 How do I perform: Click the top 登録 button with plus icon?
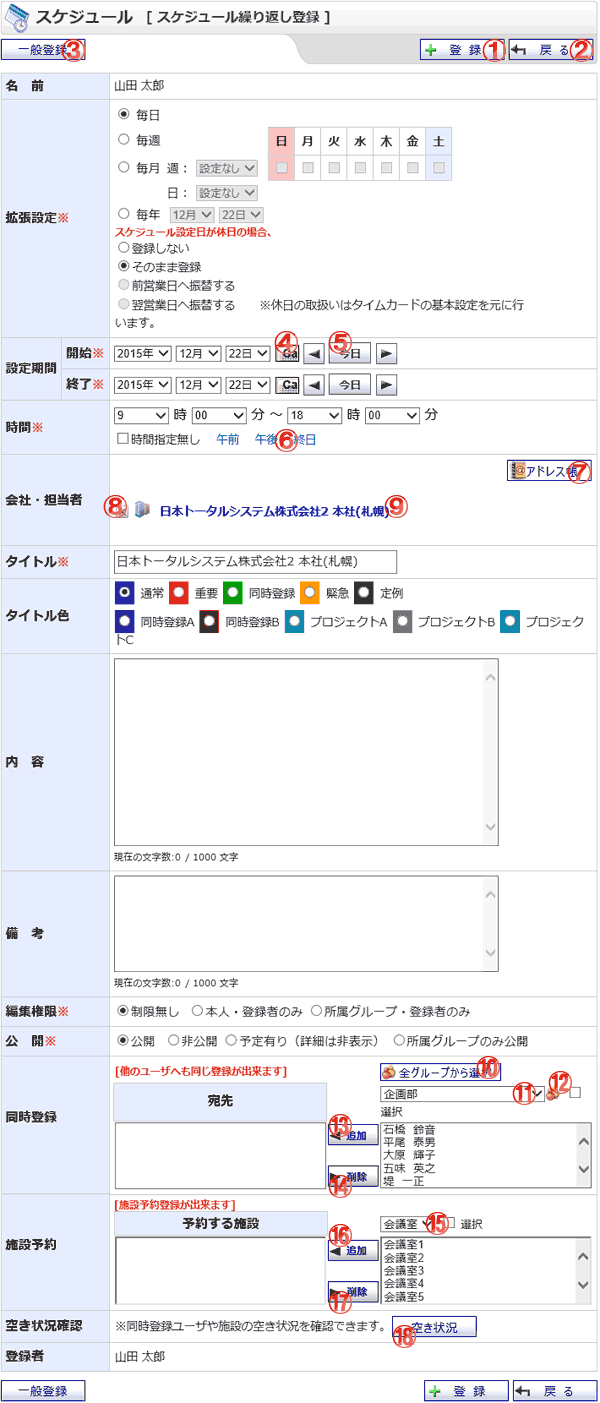click(x=462, y=50)
